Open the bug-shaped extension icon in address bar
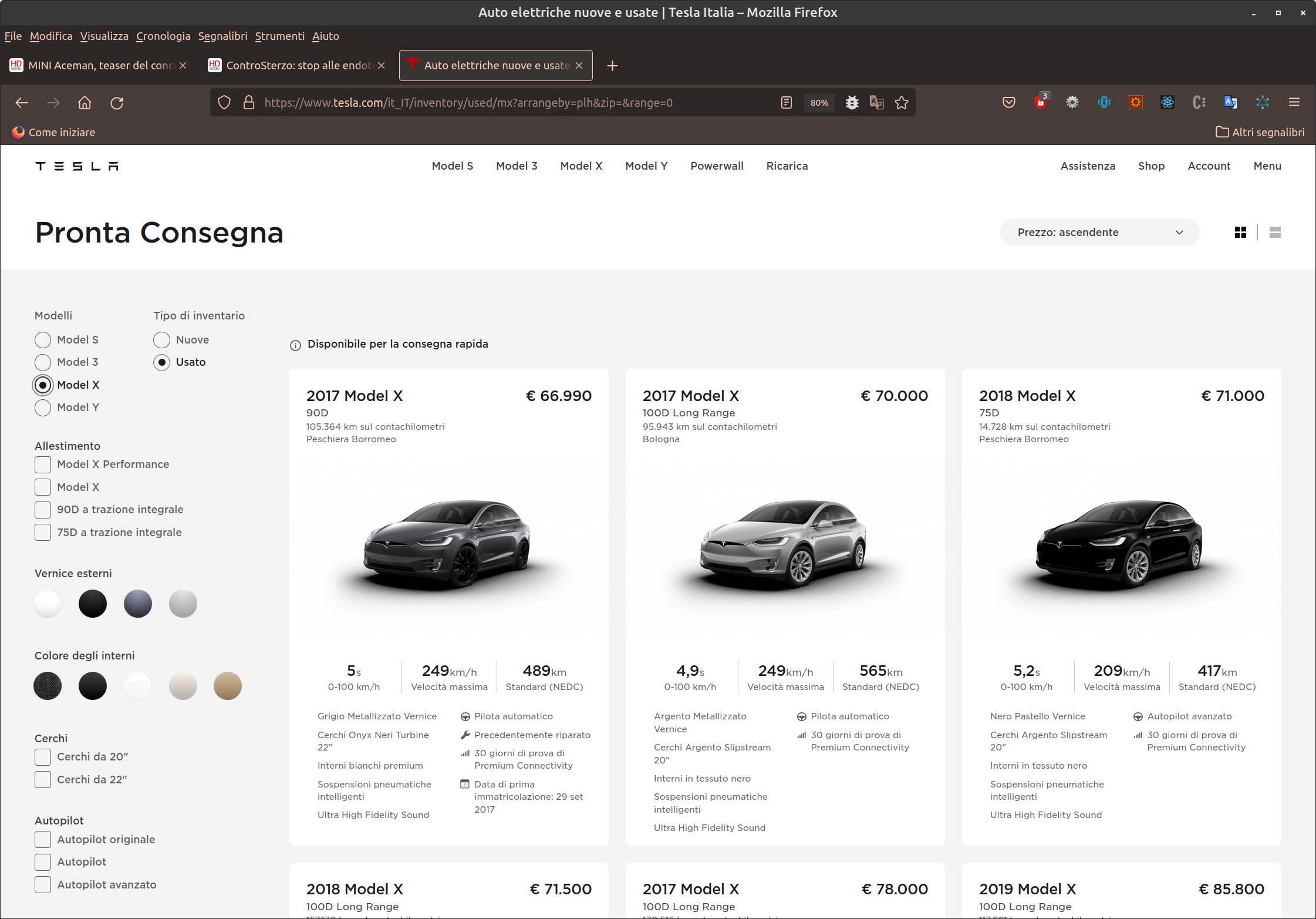 click(x=852, y=103)
